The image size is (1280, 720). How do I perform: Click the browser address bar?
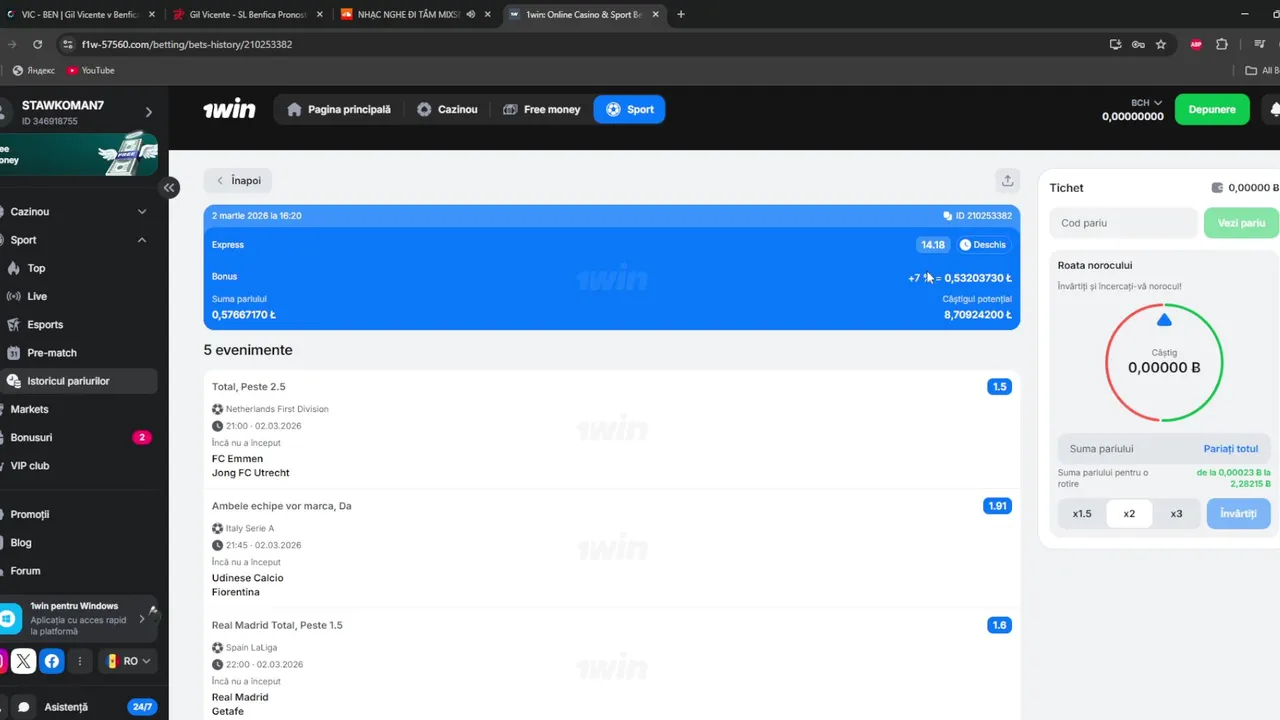tap(580, 44)
